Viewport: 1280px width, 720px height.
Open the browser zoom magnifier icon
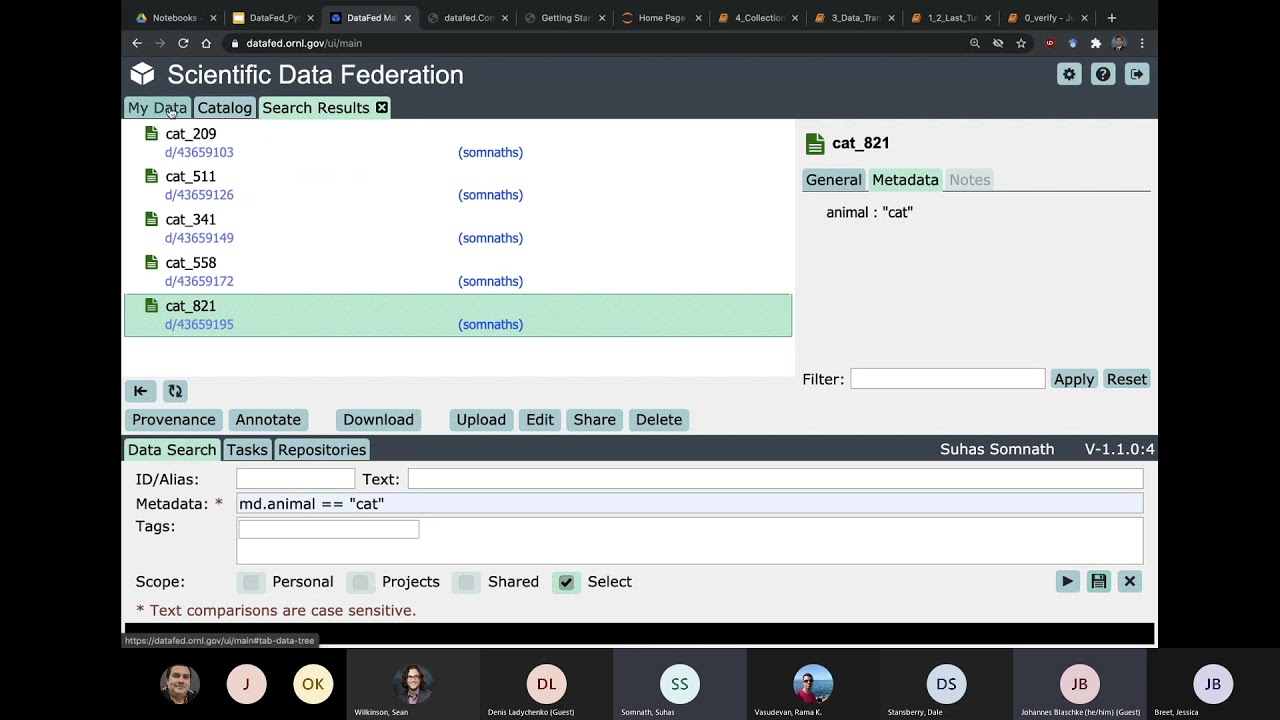coord(975,43)
